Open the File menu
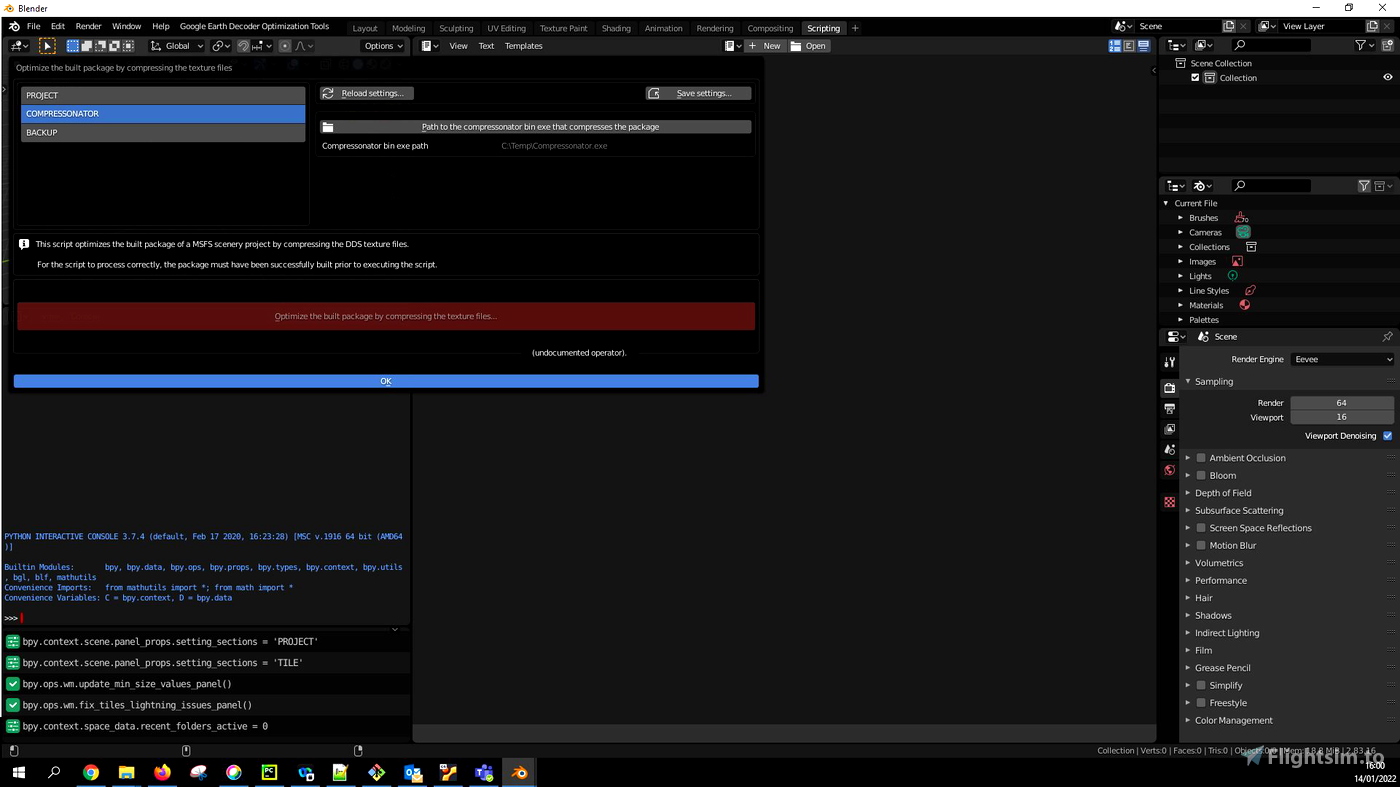This screenshot has height=787, width=1400. pyautogui.click(x=33, y=27)
